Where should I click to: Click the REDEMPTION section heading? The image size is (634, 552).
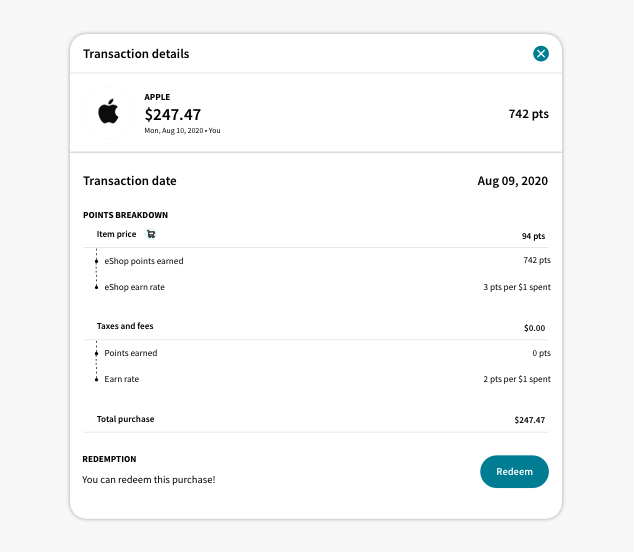click(x=109, y=459)
